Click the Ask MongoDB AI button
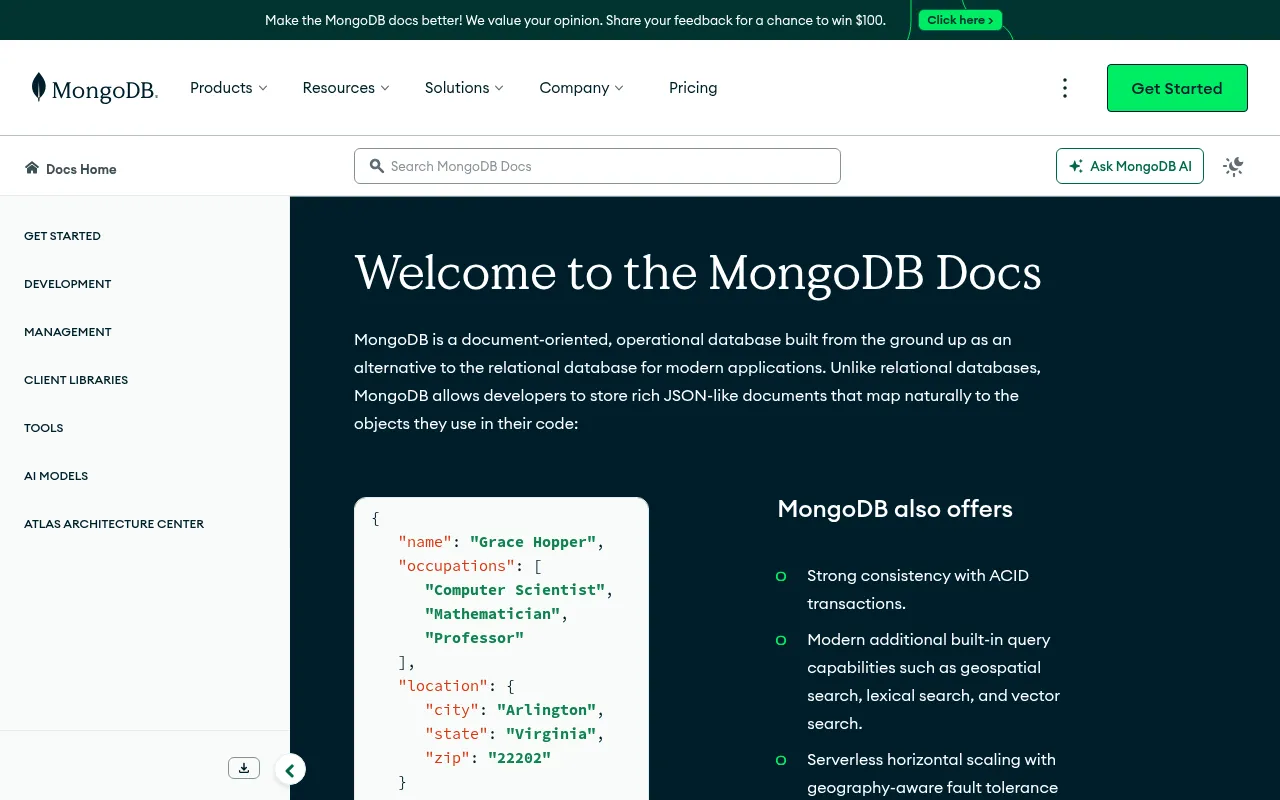The width and height of the screenshot is (1280, 800). click(1130, 166)
